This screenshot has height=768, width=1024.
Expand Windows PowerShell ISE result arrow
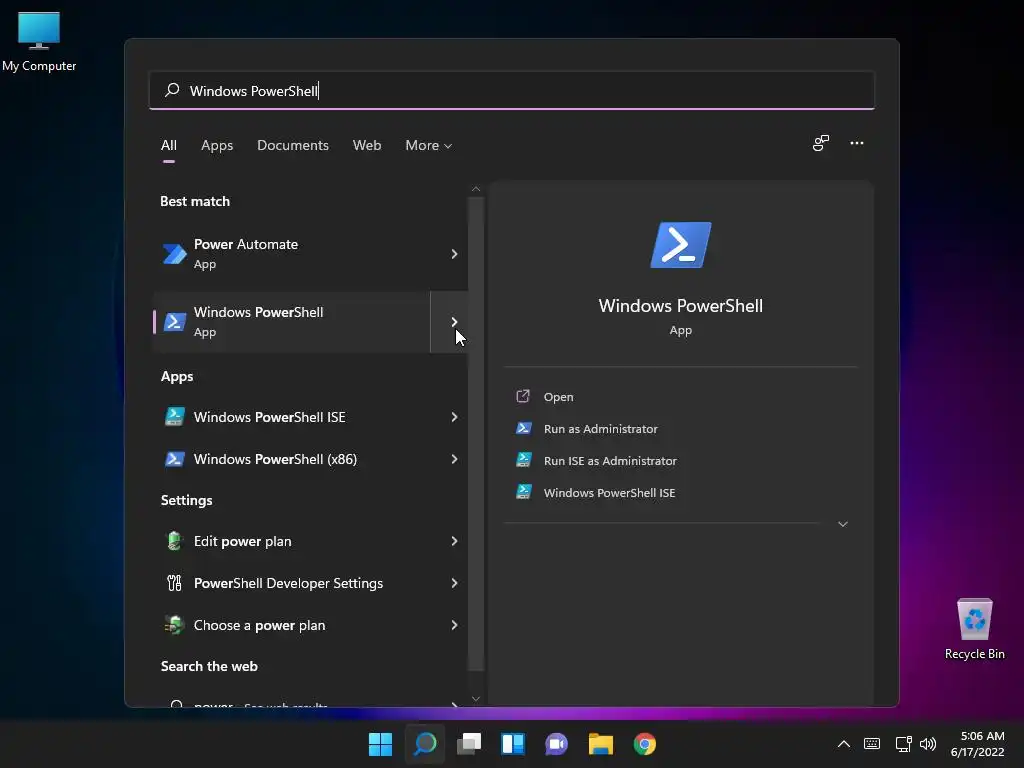[454, 417]
